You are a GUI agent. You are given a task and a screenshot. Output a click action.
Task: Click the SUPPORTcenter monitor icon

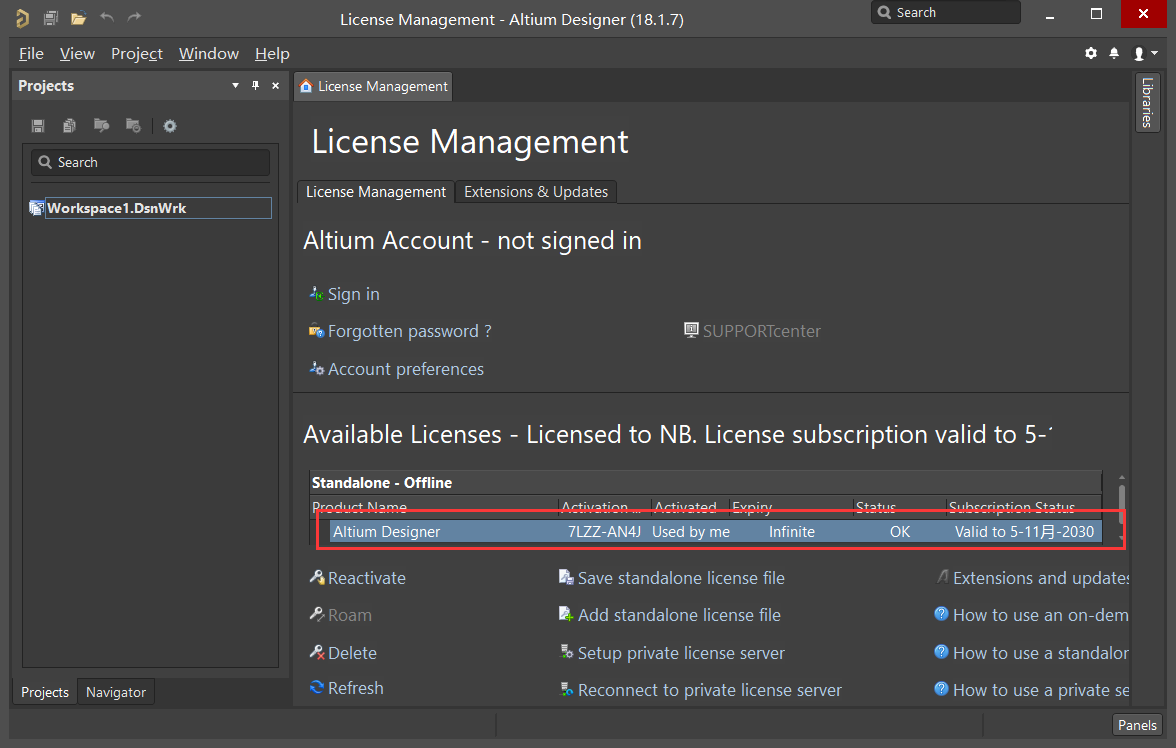692,330
